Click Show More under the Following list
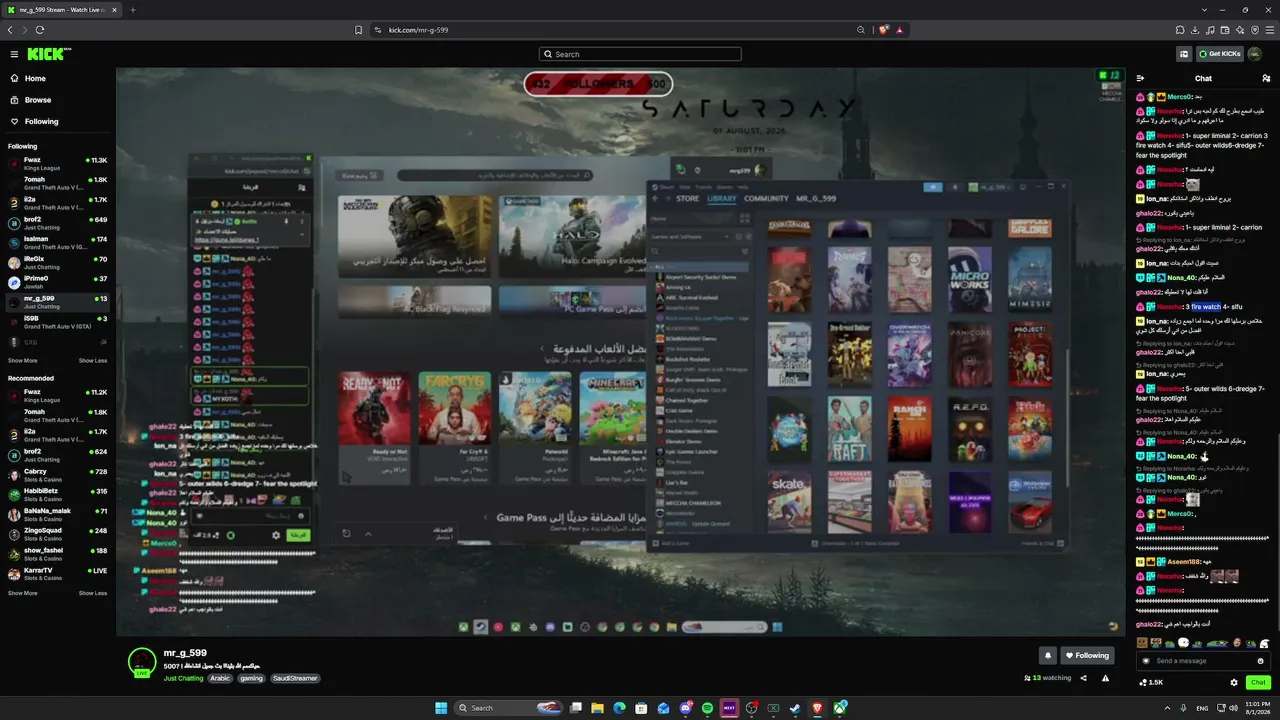1280x720 pixels. coord(23,360)
